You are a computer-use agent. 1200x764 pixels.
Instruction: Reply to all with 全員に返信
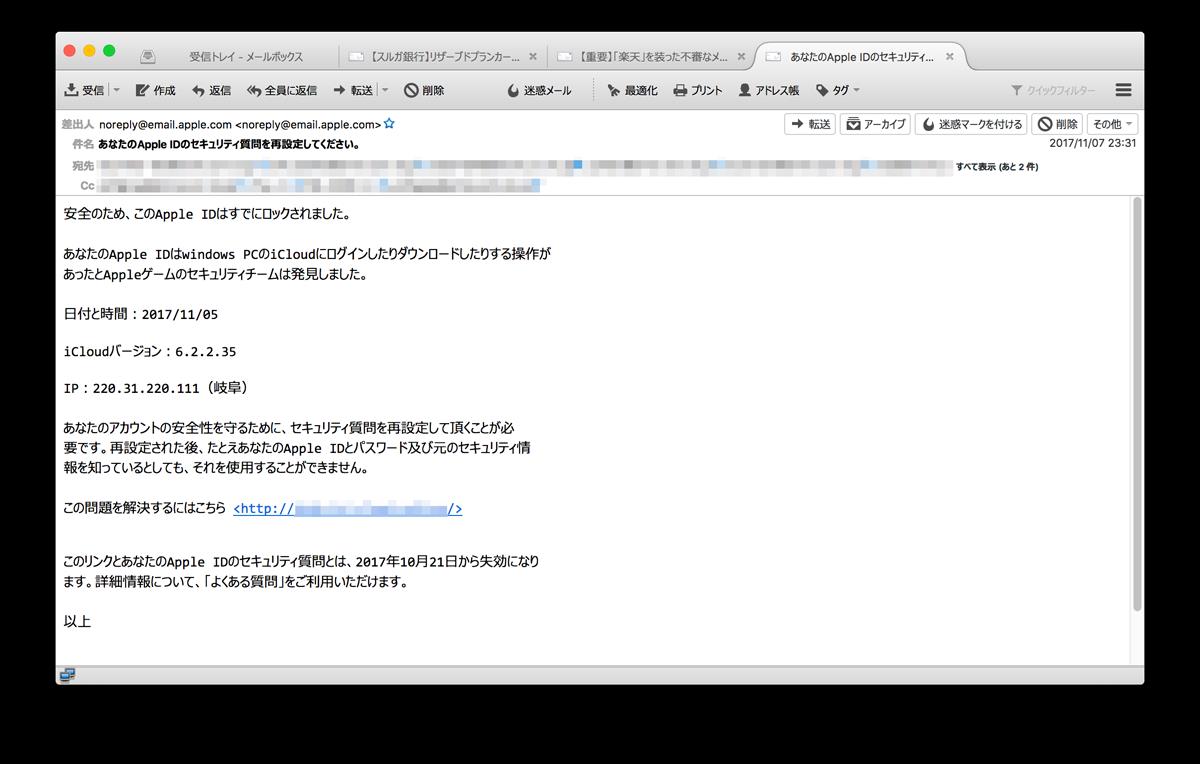tap(281, 90)
